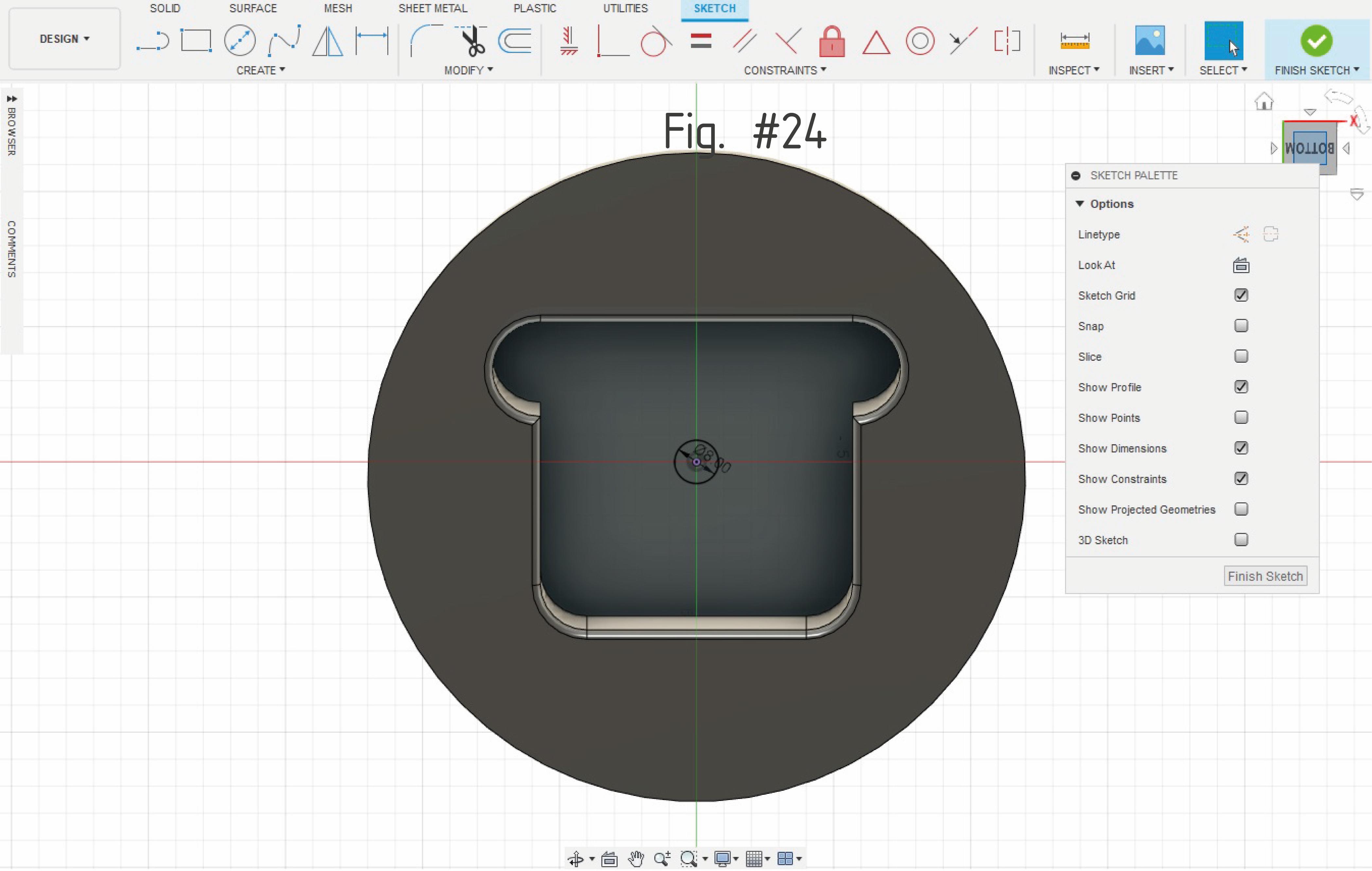
Task: Switch to the SURFACE tab
Action: coord(253,9)
